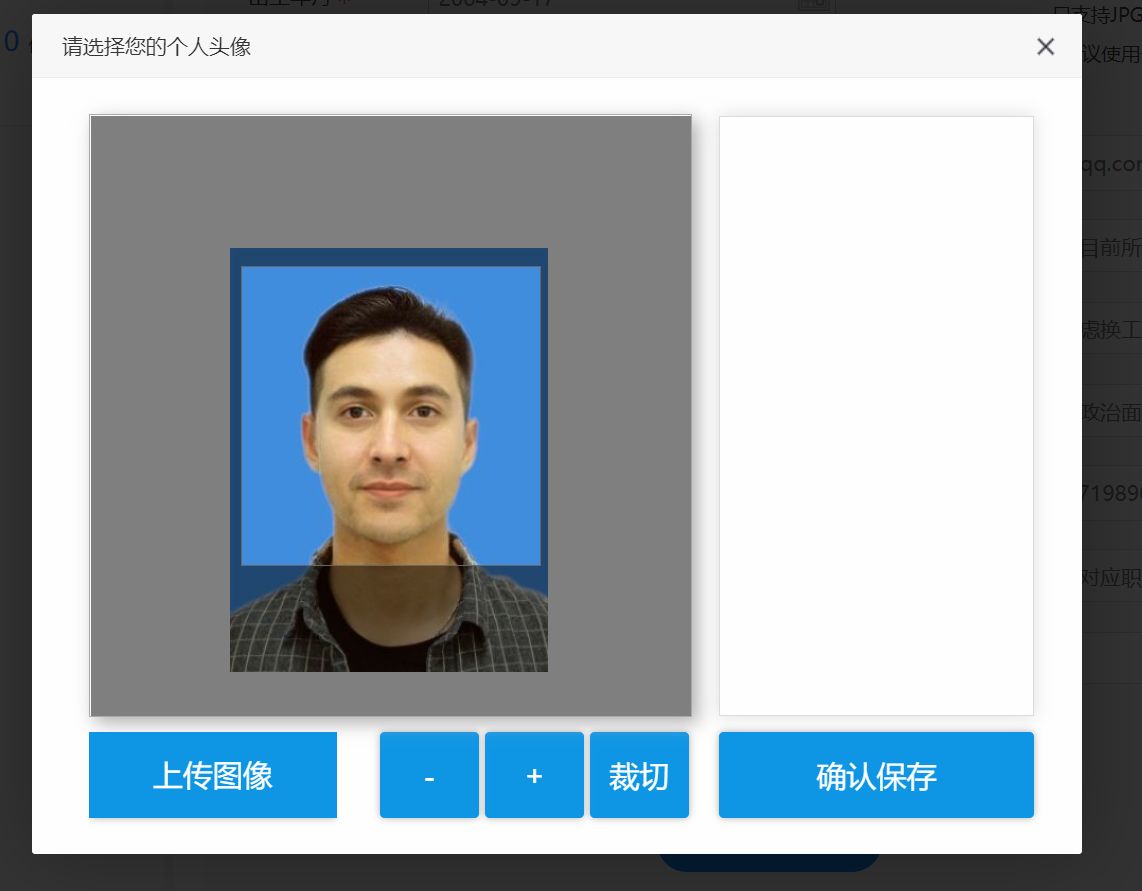Select the crop selection frame on the photo
Image resolution: width=1142 pixels, height=891 pixels.
click(390, 415)
